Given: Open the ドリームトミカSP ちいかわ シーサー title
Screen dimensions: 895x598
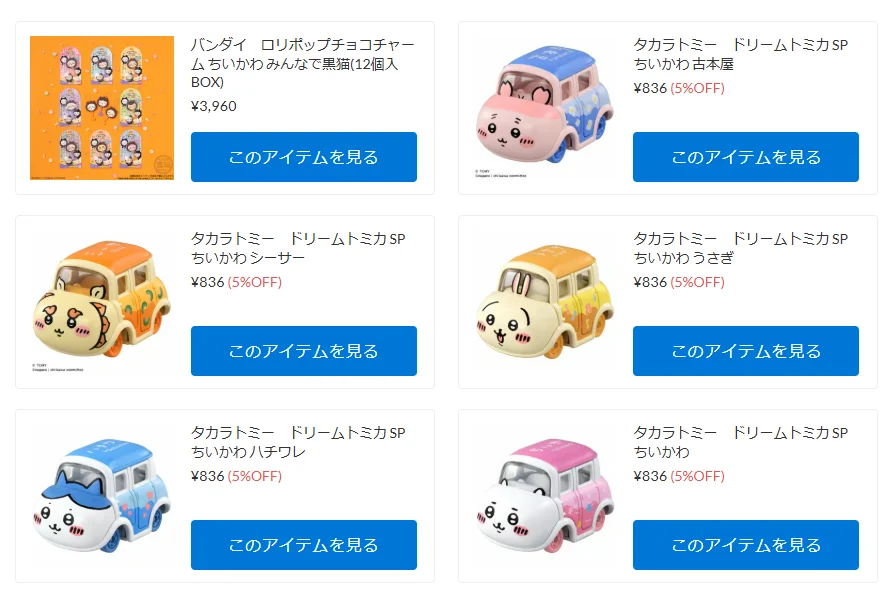Looking at the screenshot, I should pos(298,248).
